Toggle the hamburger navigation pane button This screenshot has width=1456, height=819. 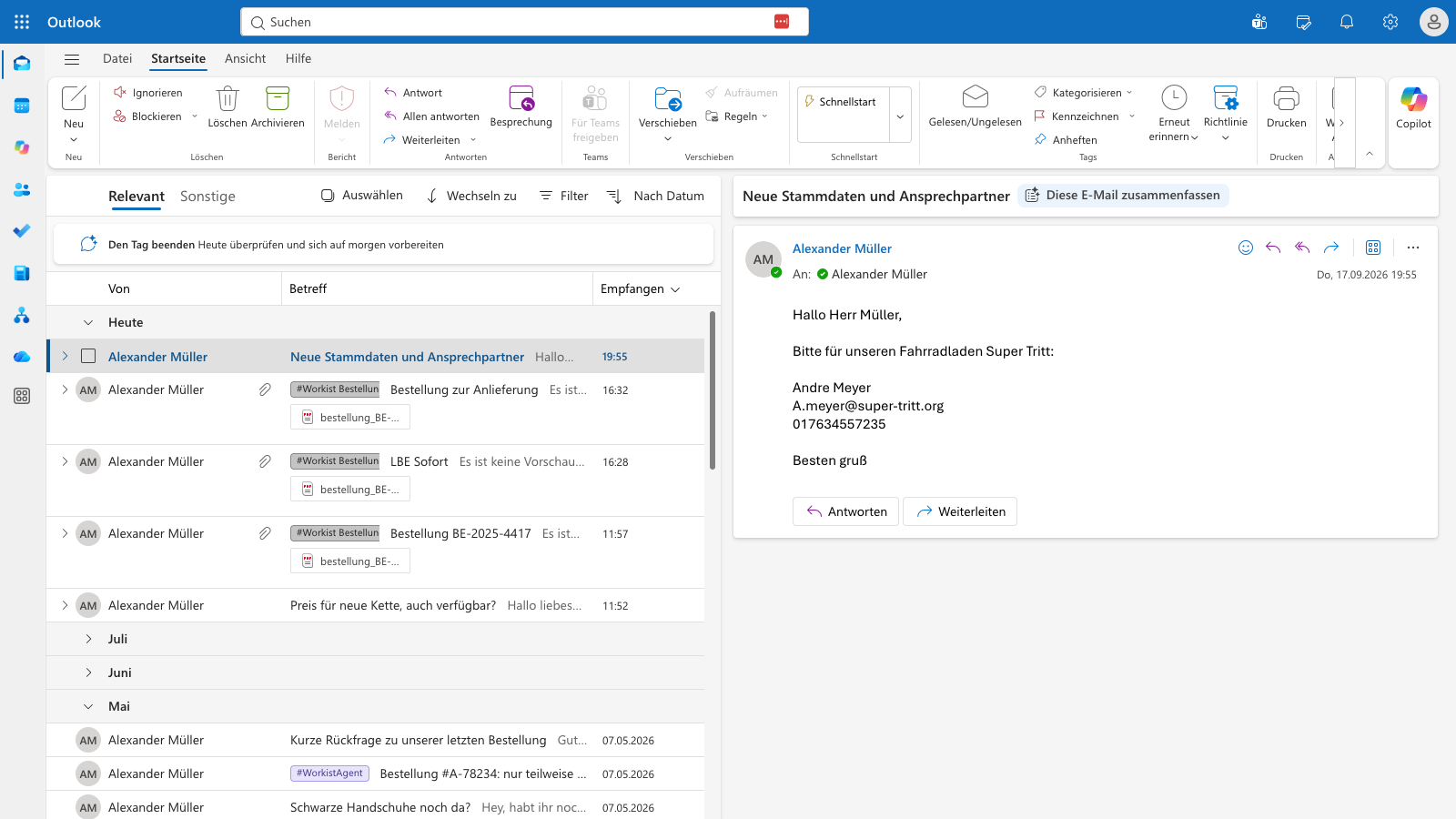pyautogui.click(x=72, y=59)
